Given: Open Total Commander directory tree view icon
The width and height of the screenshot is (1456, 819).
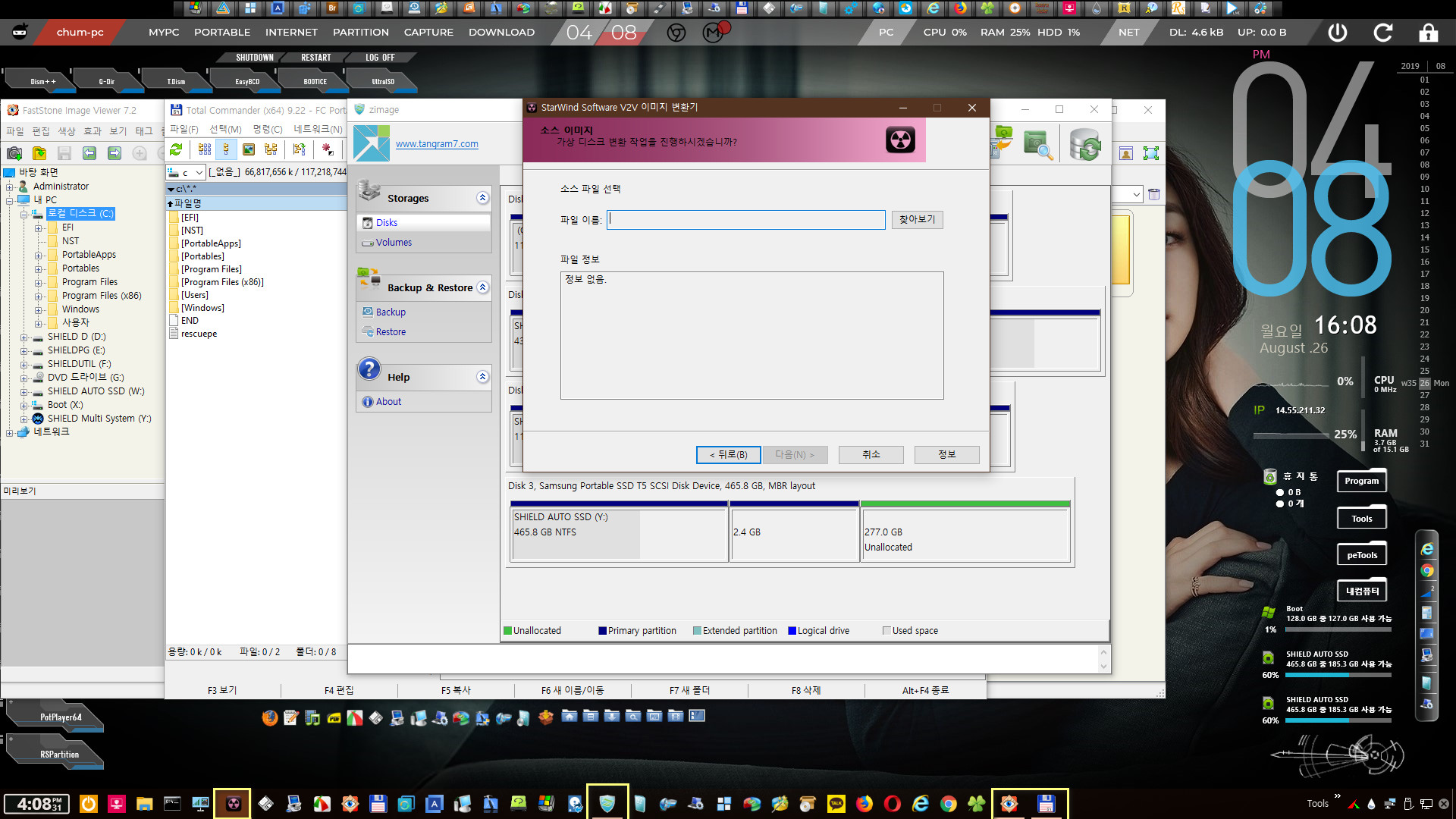Looking at the screenshot, I should tap(271, 149).
